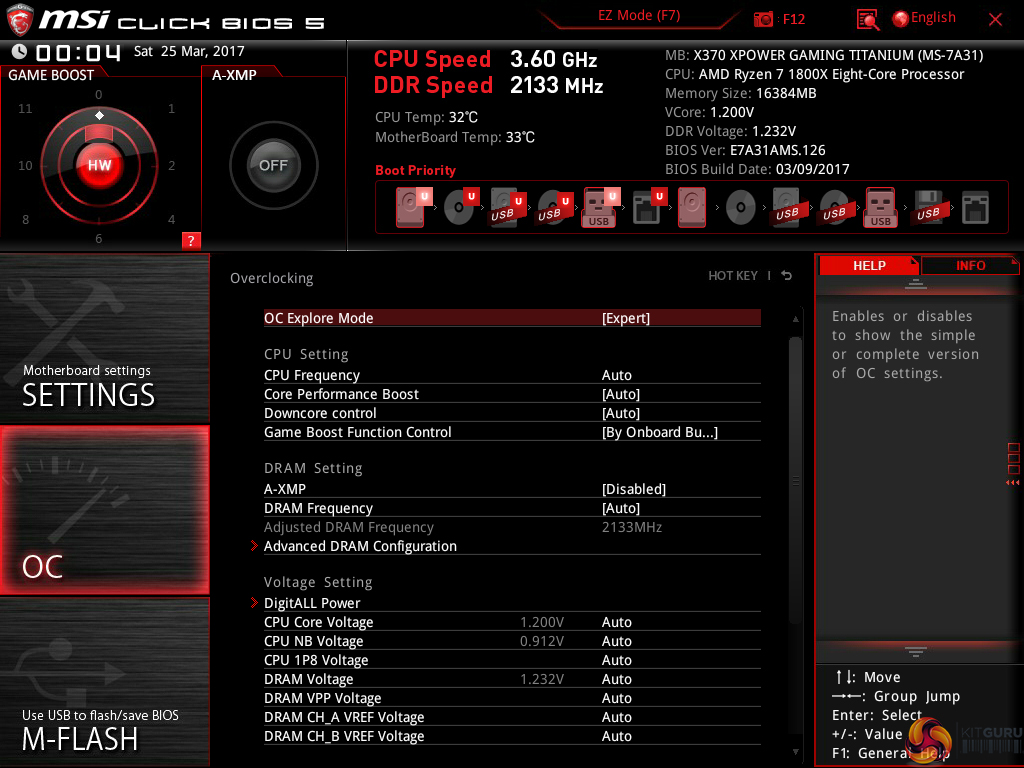Click the Adjusted DRAM Frequency 2133MHz value
The image size is (1024, 768).
(632, 527)
